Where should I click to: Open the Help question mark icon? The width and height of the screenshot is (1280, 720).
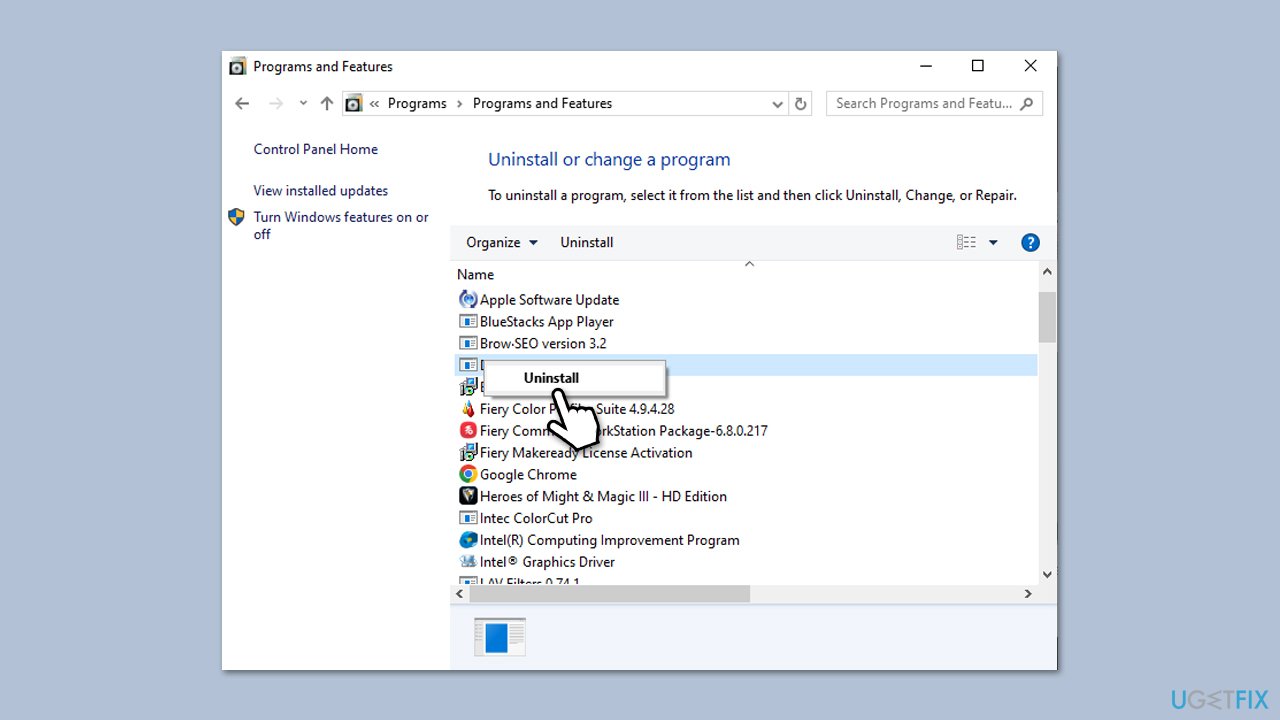click(x=1030, y=242)
